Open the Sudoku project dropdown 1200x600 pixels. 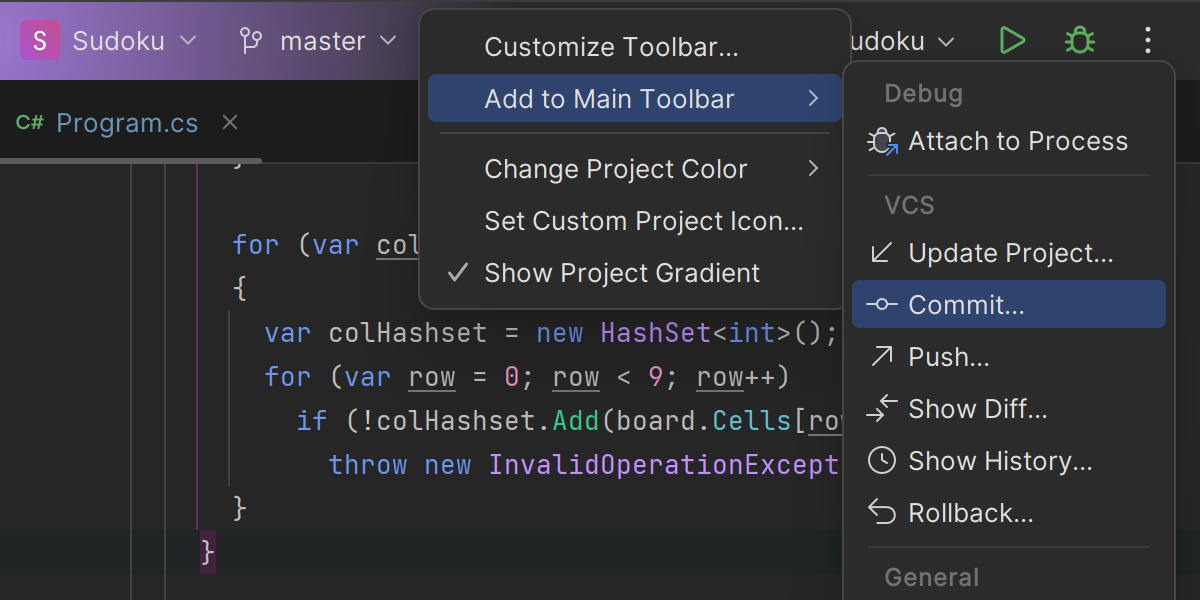(134, 41)
